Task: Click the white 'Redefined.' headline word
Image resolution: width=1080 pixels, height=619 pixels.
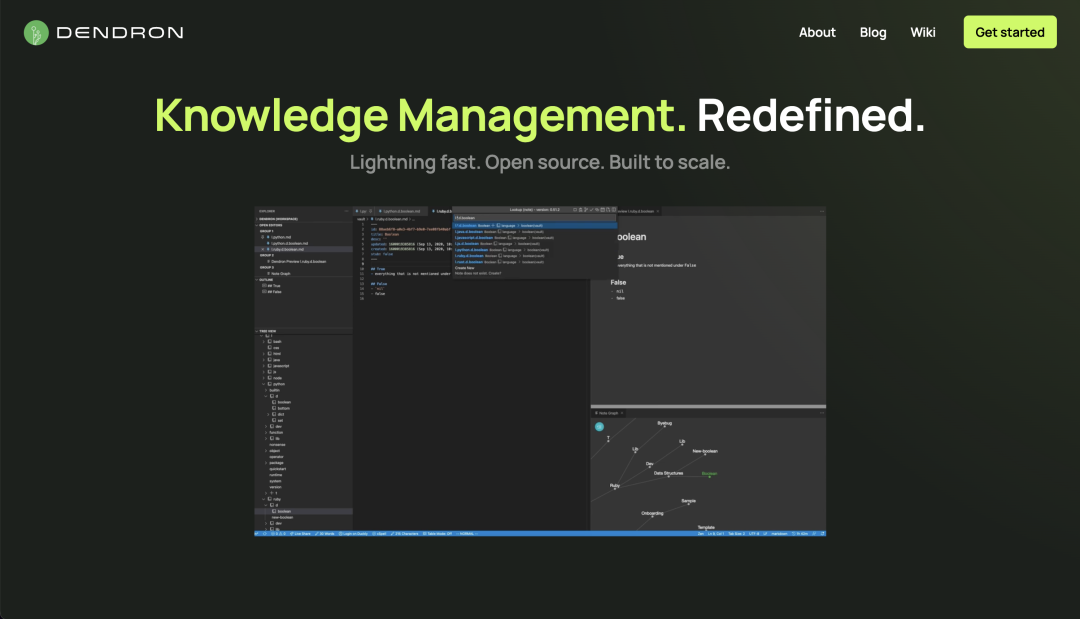Action: 811,115
